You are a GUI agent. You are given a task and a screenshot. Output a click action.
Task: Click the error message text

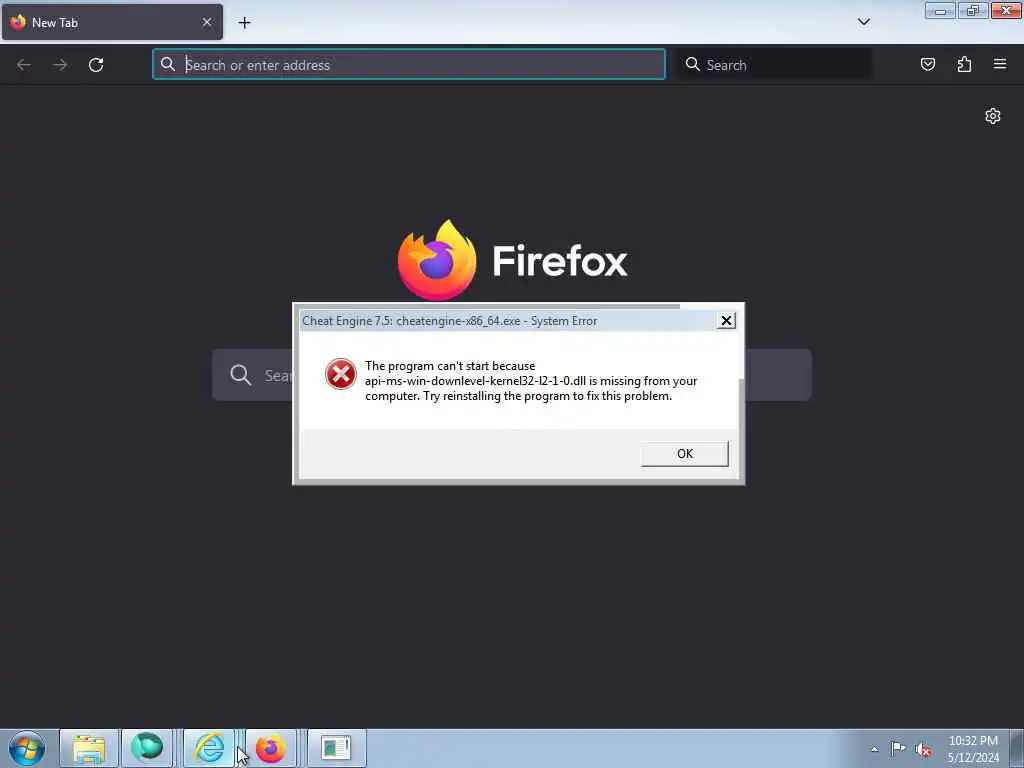(x=531, y=381)
